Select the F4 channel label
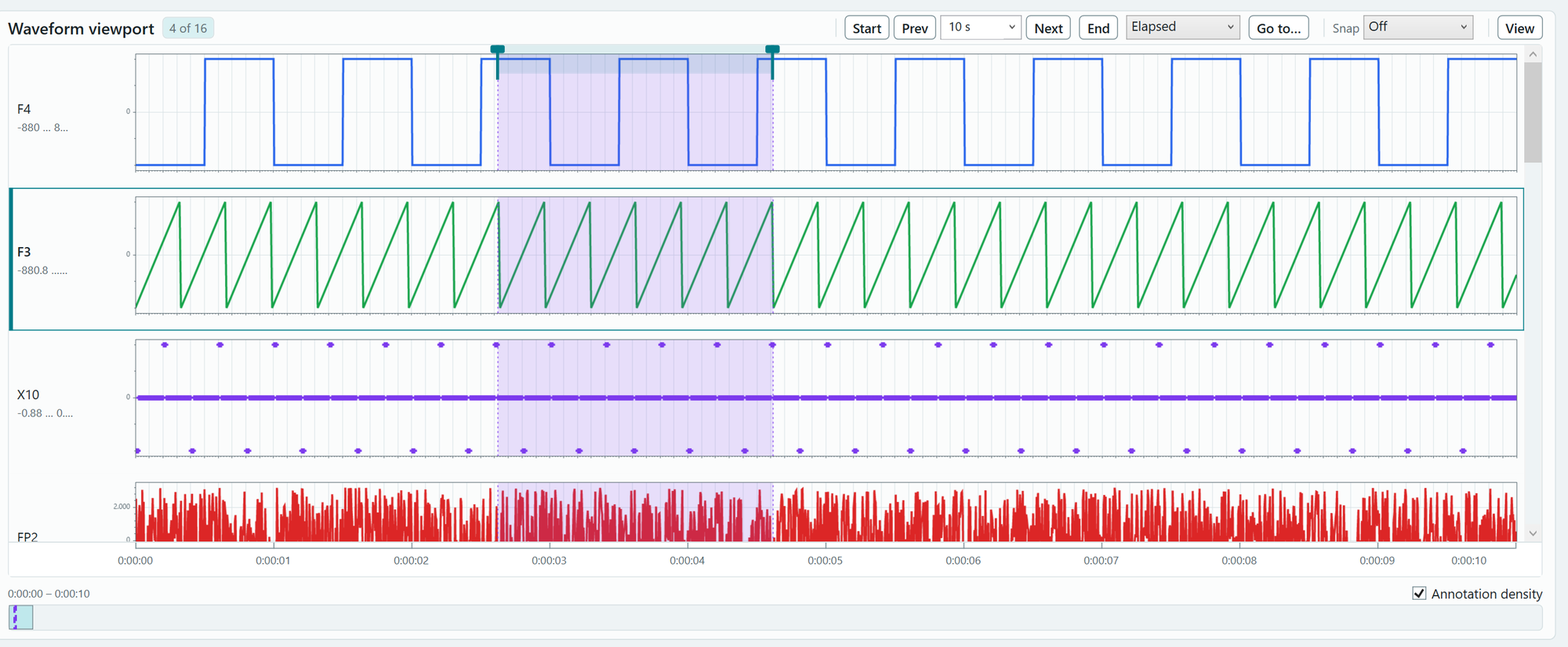 (24, 110)
